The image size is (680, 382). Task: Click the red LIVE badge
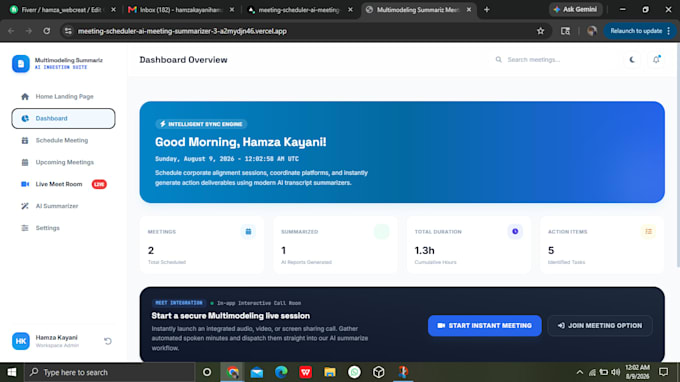(x=99, y=184)
